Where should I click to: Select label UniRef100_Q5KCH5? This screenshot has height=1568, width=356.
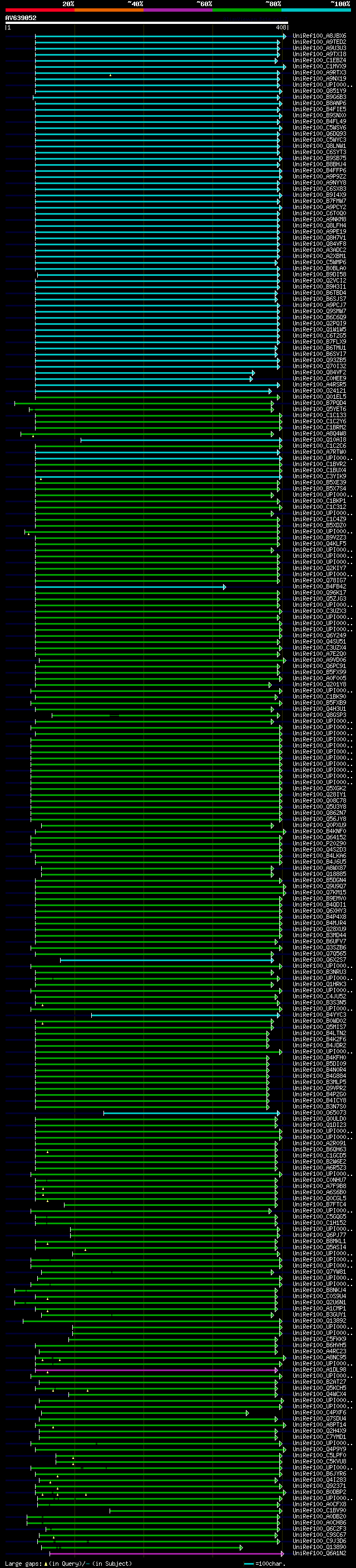(x=319, y=1389)
